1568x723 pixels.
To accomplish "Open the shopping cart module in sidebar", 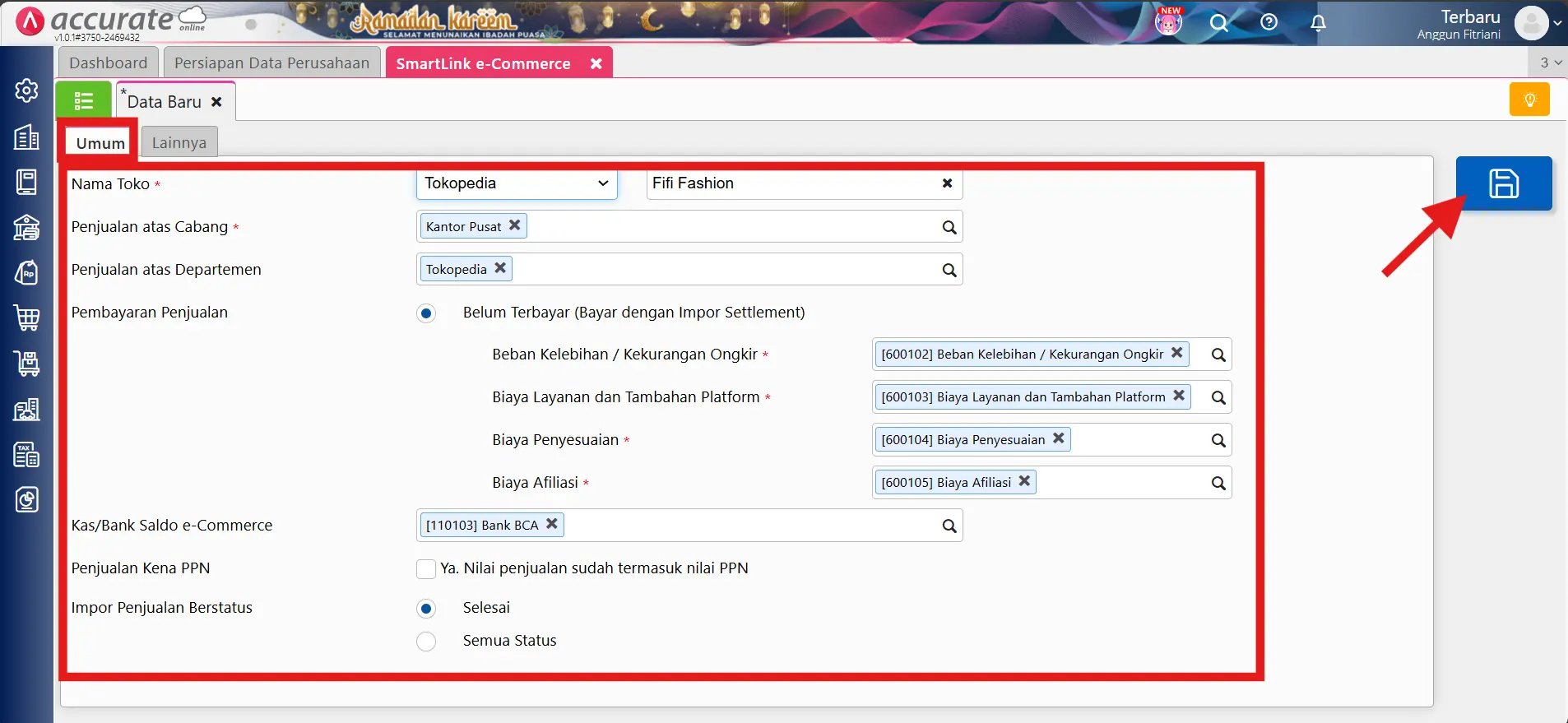I will pos(26,317).
